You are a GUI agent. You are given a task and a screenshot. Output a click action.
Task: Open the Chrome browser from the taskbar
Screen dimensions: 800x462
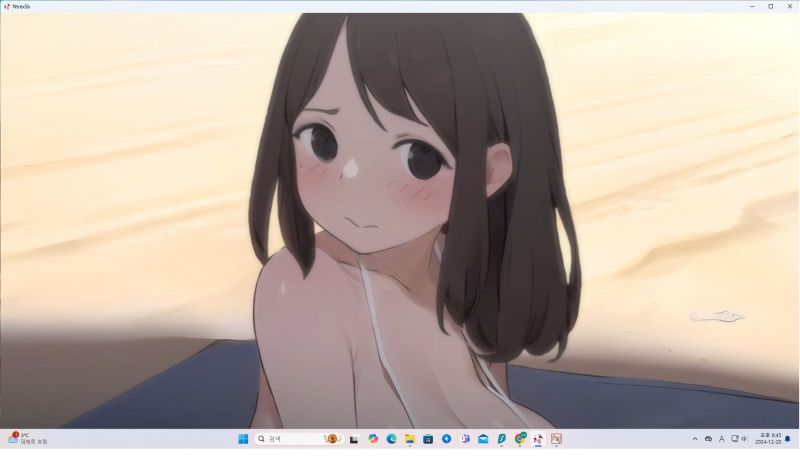tap(520, 439)
